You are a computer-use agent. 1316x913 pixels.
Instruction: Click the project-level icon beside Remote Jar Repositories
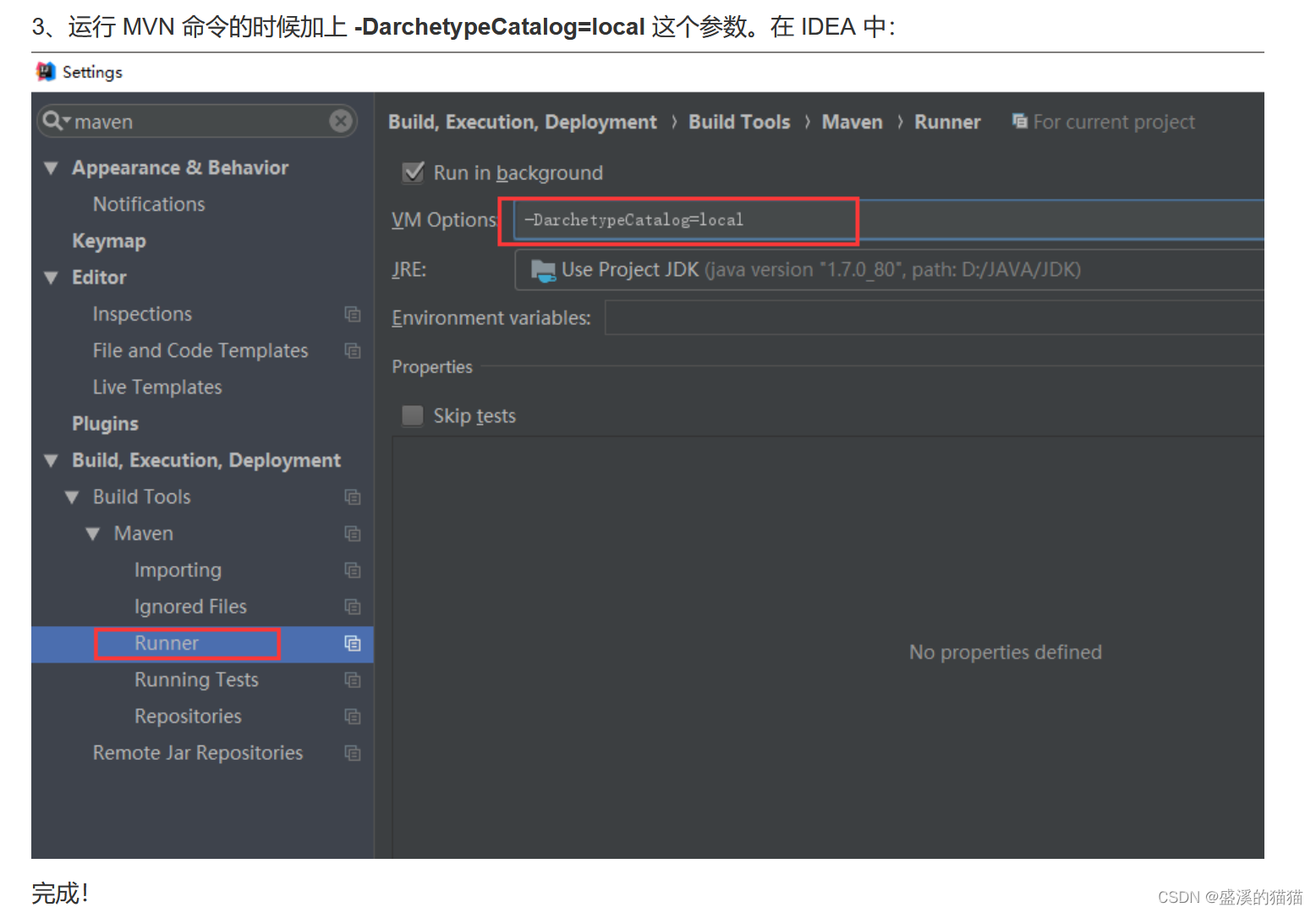tap(353, 752)
